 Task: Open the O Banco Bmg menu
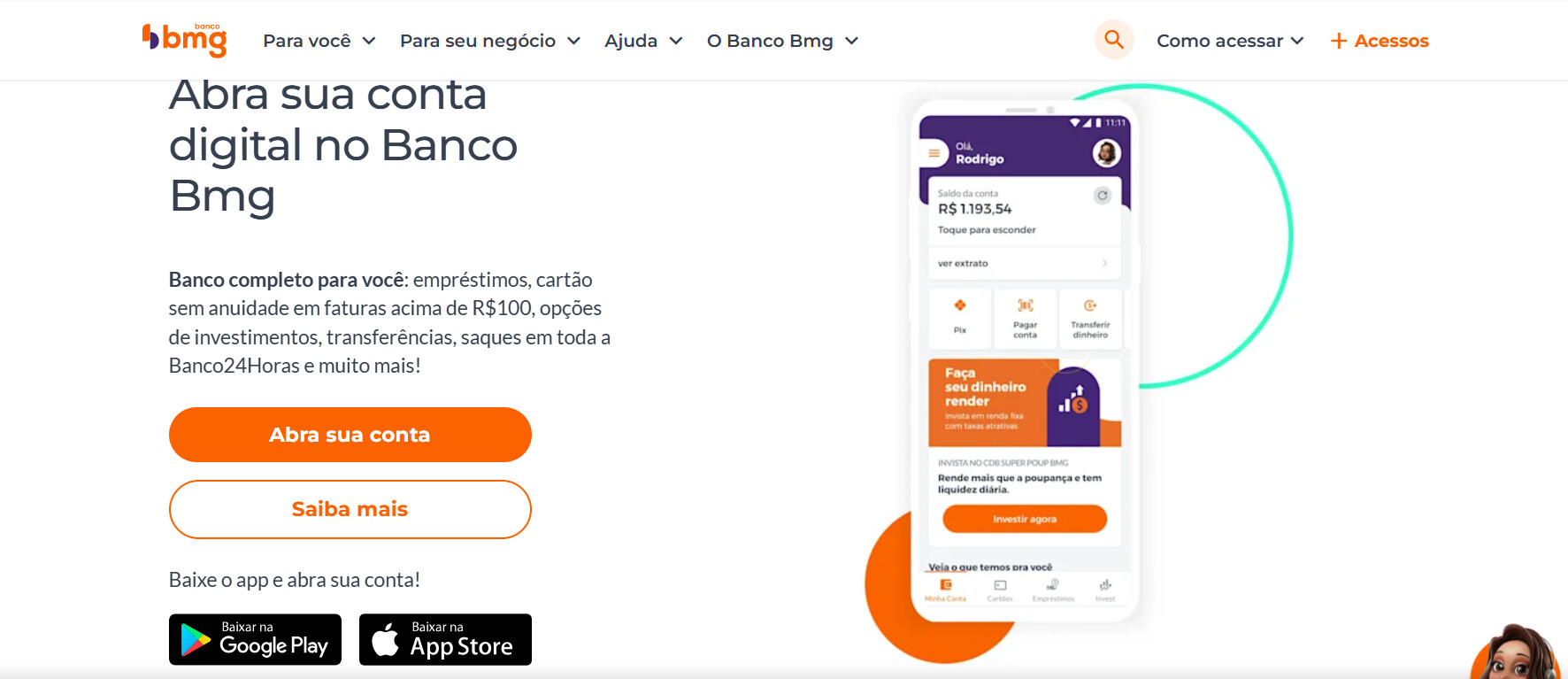[x=782, y=41]
